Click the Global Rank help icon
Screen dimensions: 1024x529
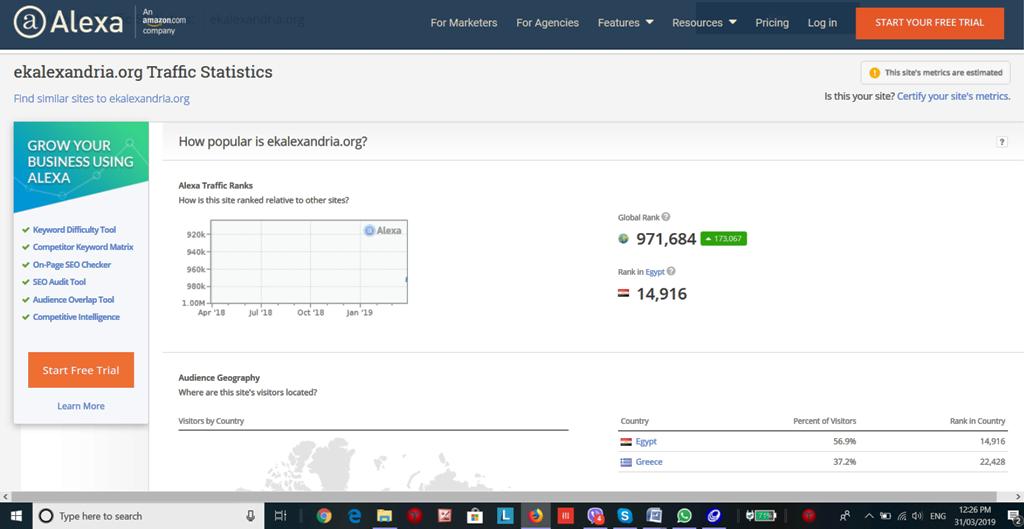click(666, 217)
